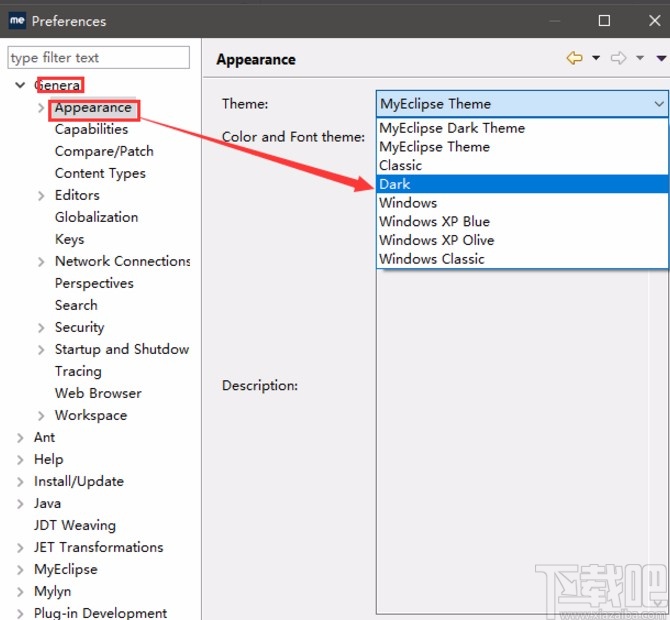Select Appearance in the preferences tree
The width and height of the screenshot is (670, 620).
point(93,108)
